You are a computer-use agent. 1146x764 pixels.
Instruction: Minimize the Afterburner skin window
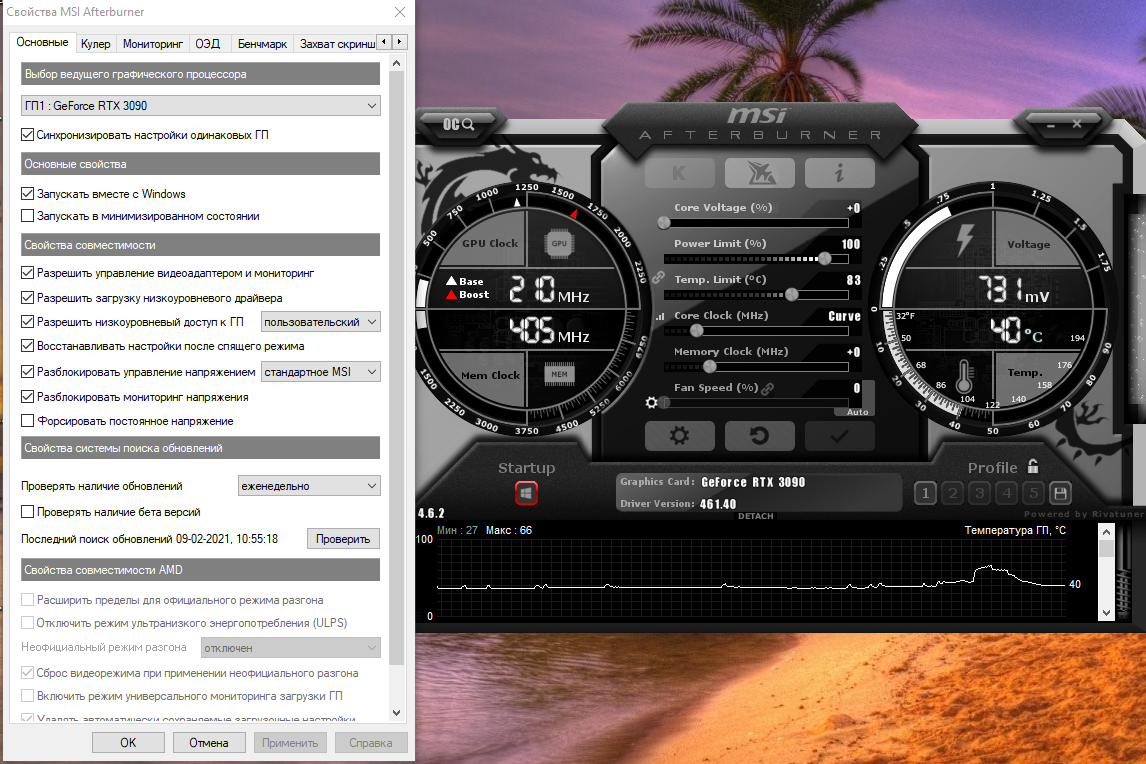pyautogui.click(x=1051, y=125)
